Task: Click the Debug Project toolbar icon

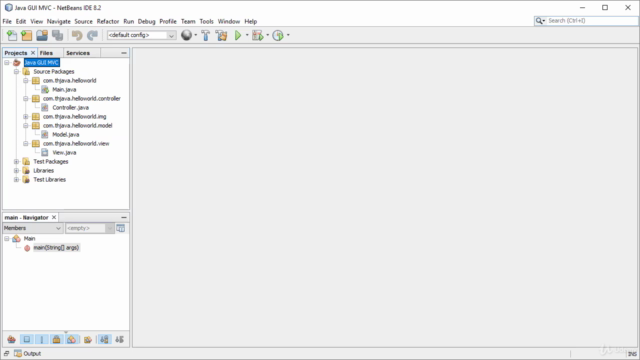Action: tap(258, 36)
